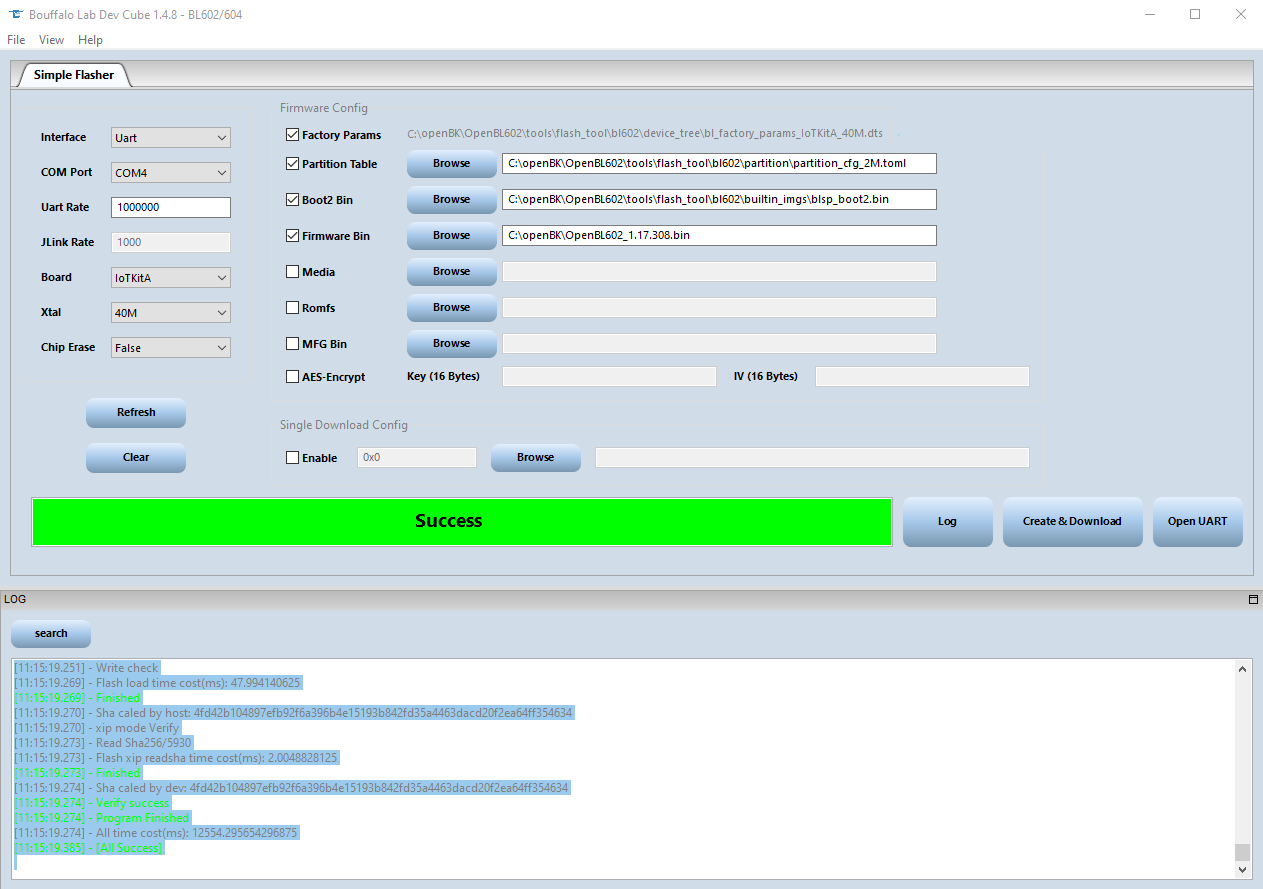Click the Clear button
The image size is (1263, 889).
click(136, 457)
